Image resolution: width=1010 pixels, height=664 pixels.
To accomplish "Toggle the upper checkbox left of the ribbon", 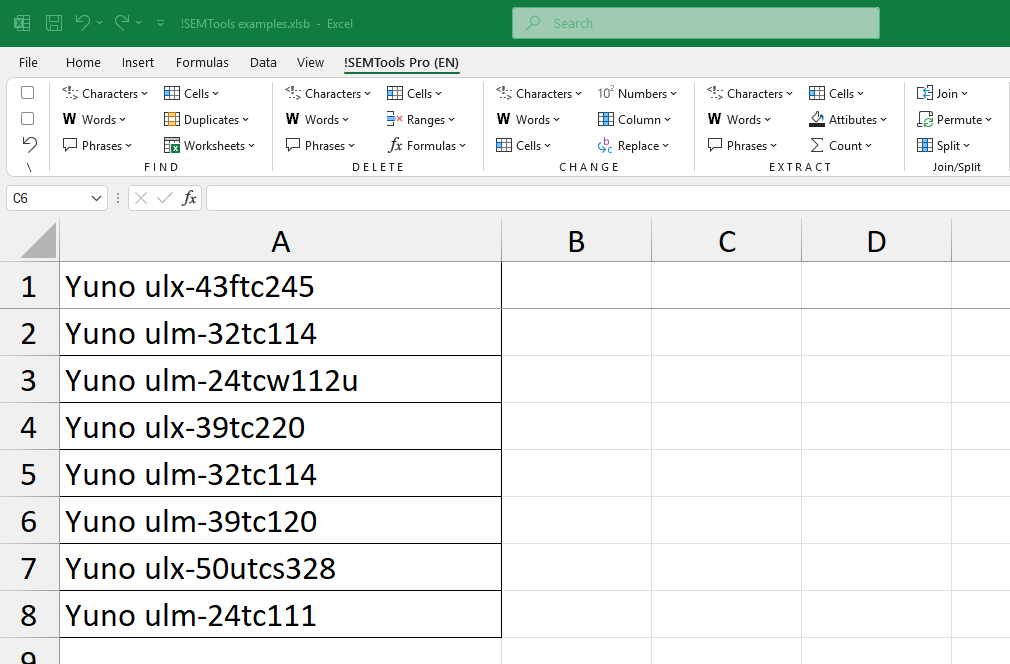I will click(x=27, y=93).
